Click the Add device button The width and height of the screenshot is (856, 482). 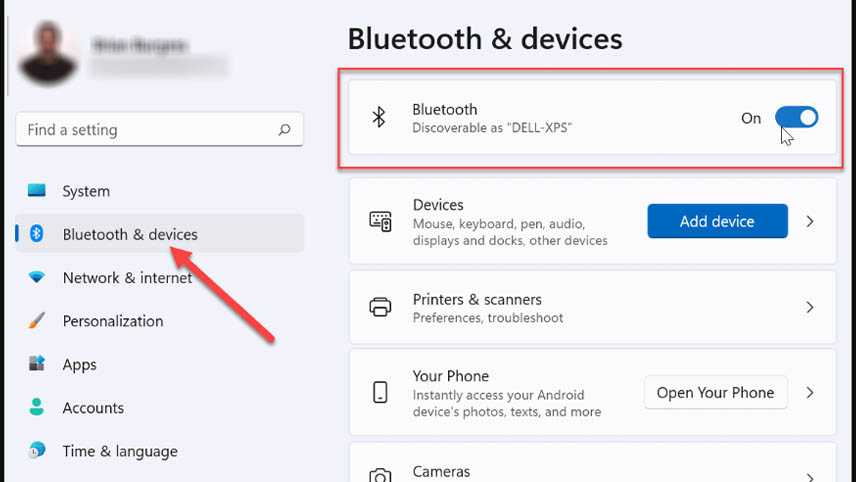tap(717, 221)
